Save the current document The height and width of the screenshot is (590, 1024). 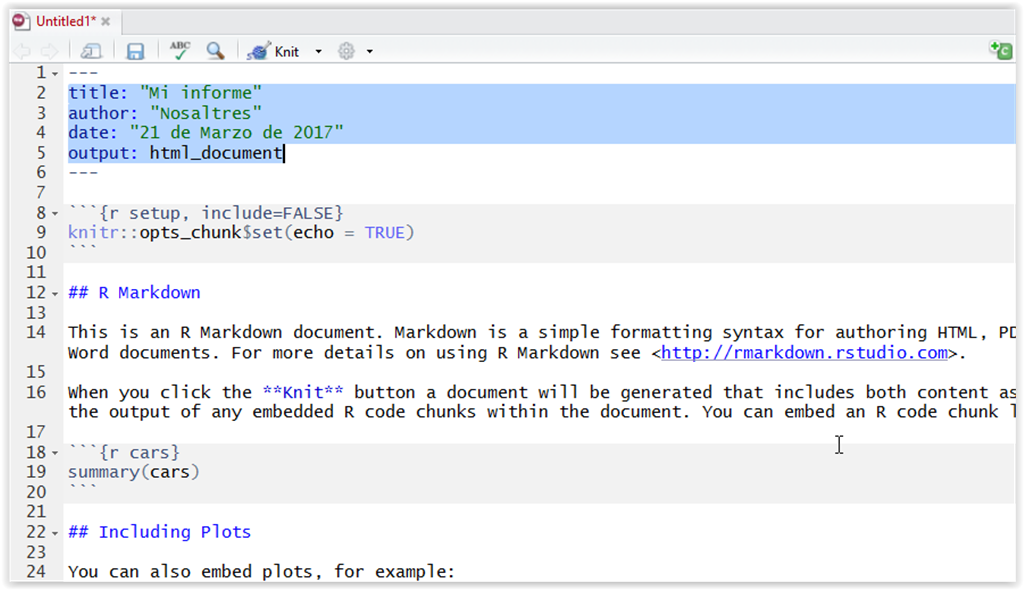coord(135,51)
